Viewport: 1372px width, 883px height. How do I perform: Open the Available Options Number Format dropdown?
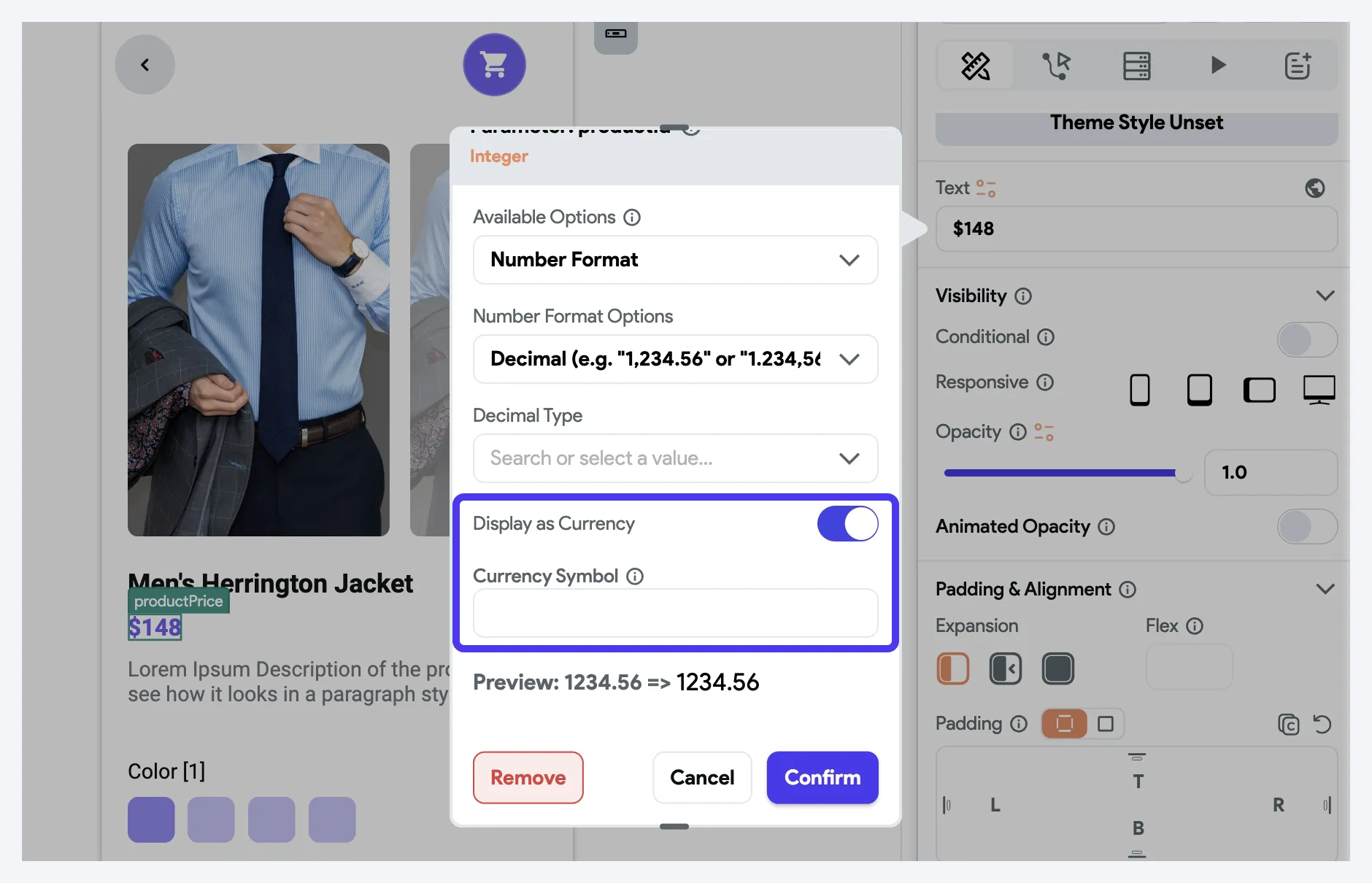click(x=675, y=260)
